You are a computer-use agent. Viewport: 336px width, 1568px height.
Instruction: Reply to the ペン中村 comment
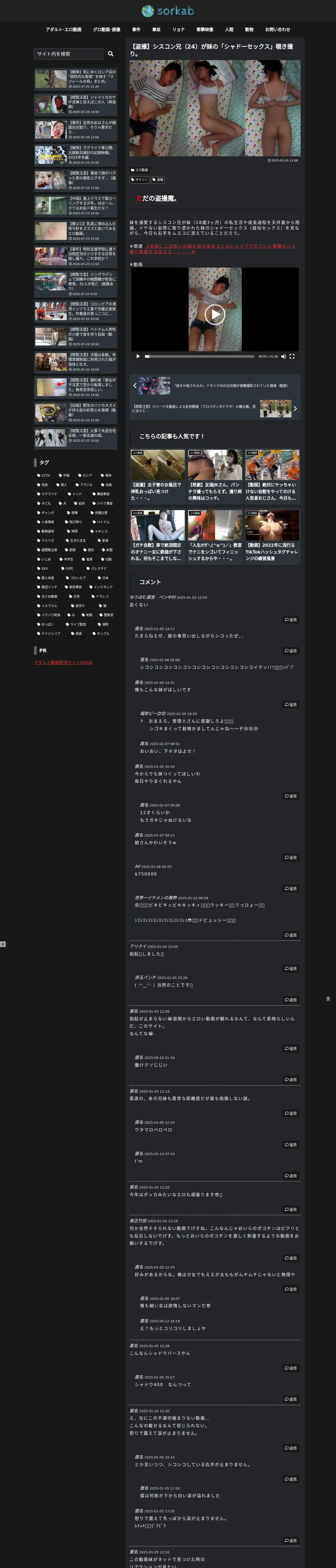tap(291, 620)
